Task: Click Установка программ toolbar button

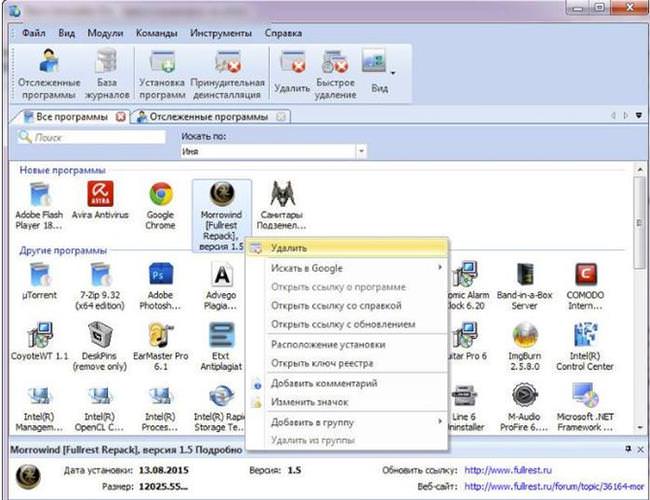Action: pyautogui.click(x=162, y=73)
